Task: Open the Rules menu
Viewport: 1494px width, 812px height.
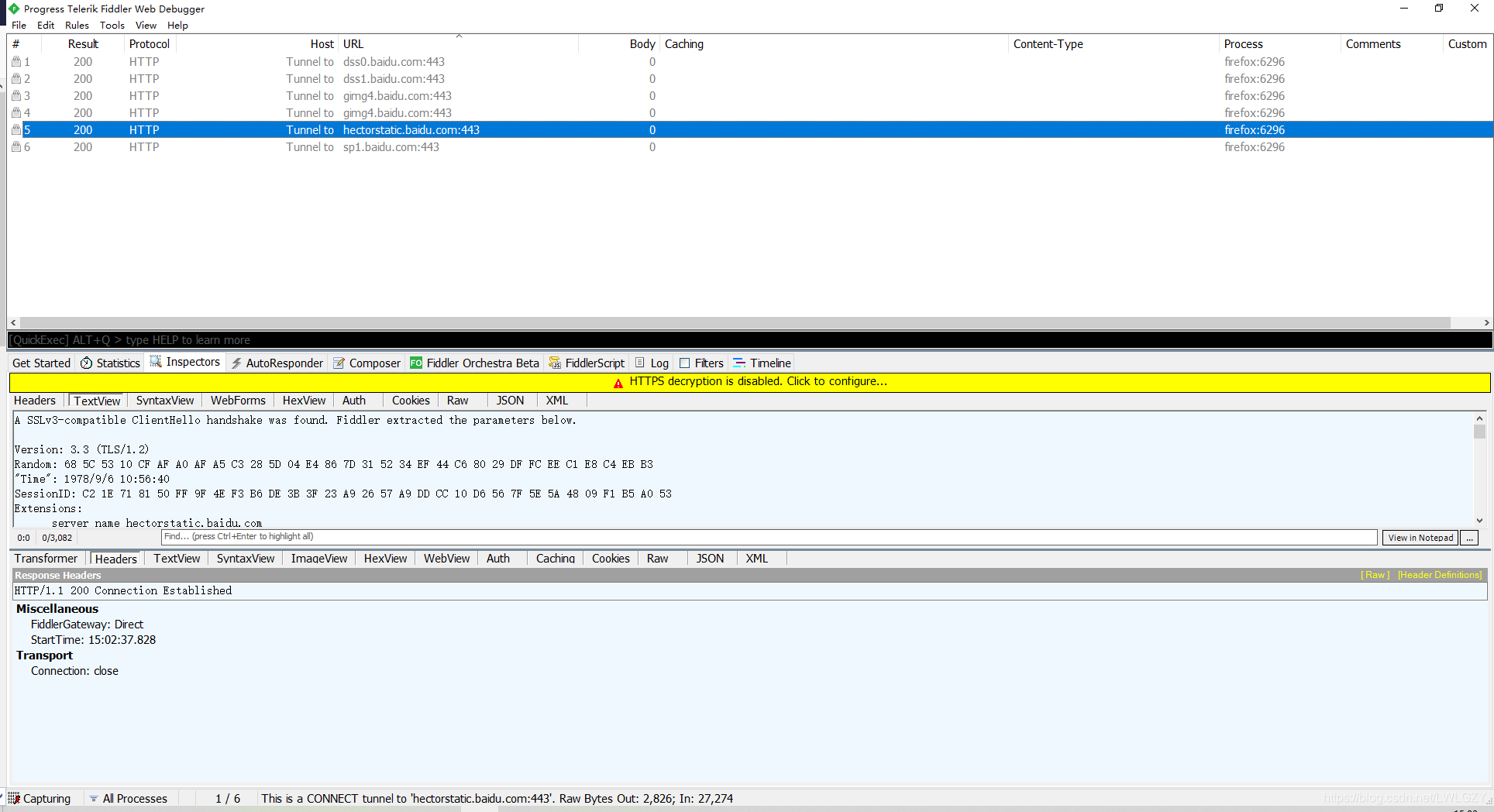Action: (77, 25)
